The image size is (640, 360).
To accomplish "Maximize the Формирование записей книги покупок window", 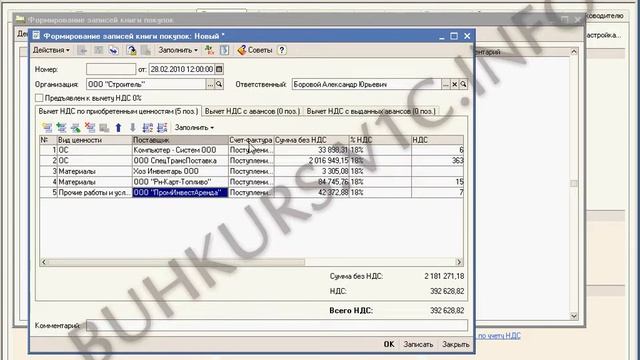I will (x=454, y=36).
